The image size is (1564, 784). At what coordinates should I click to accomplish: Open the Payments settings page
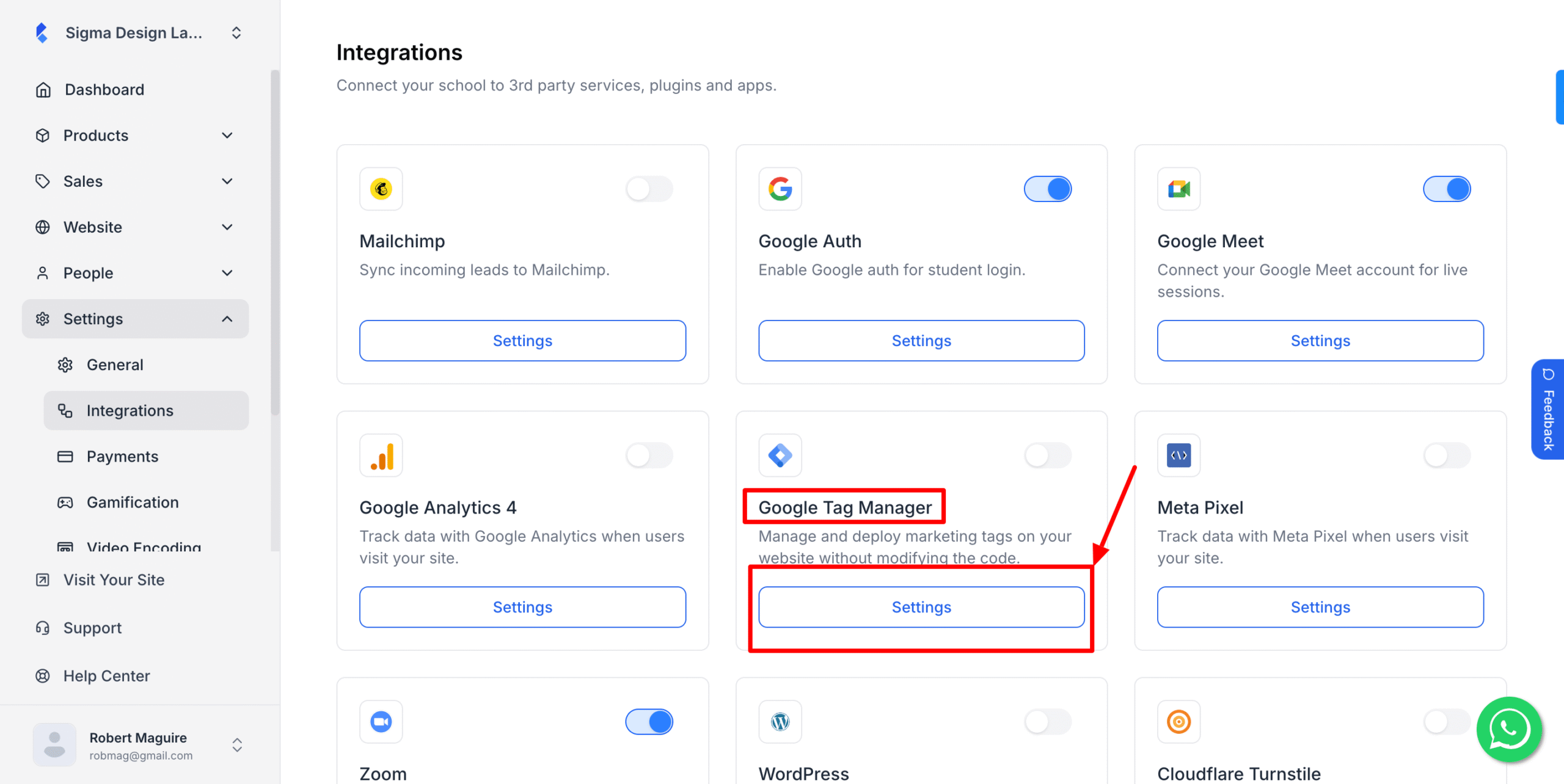[x=122, y=456]
